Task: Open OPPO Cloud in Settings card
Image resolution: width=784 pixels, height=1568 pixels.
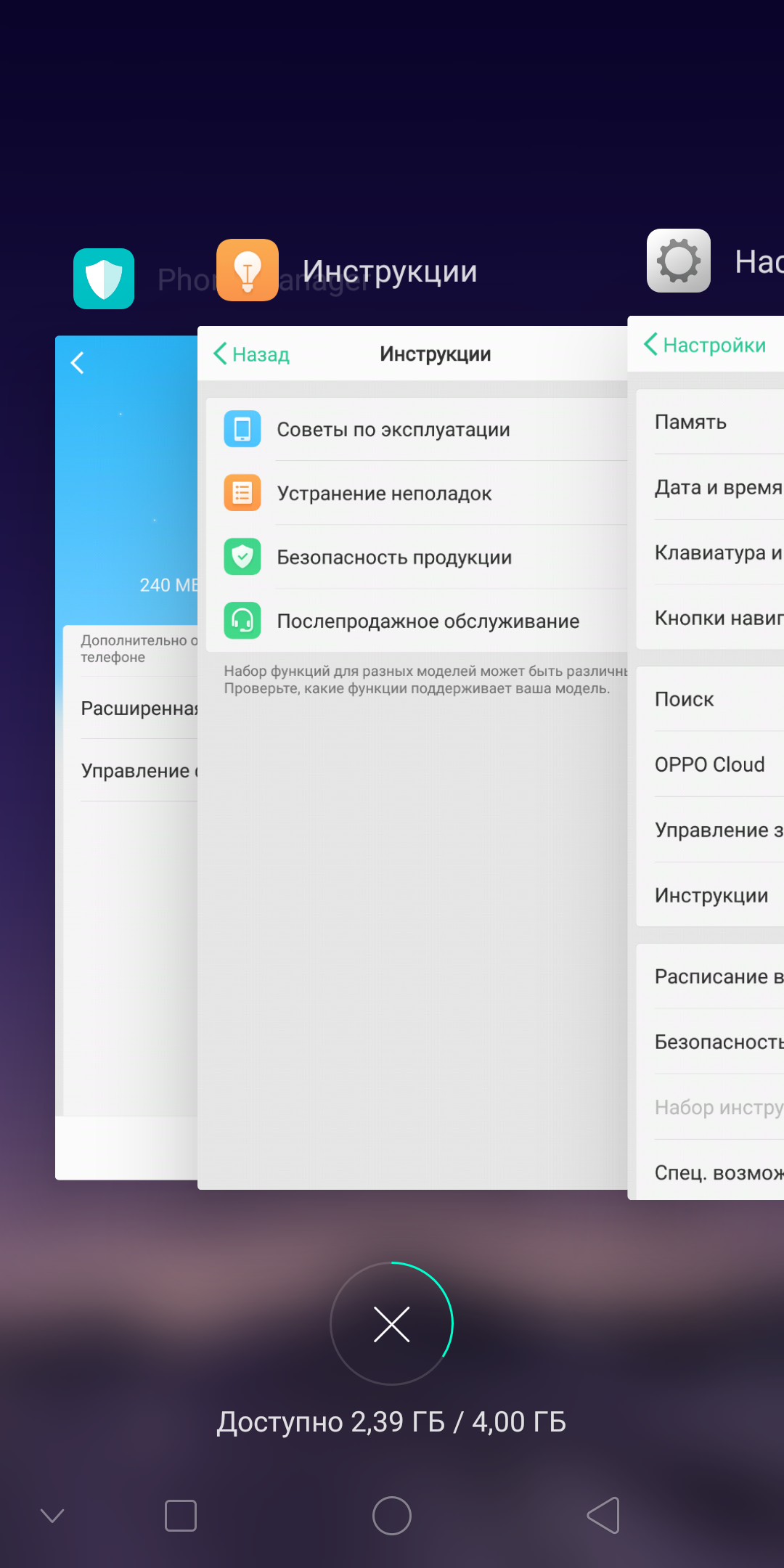Action: coord(710,764)
